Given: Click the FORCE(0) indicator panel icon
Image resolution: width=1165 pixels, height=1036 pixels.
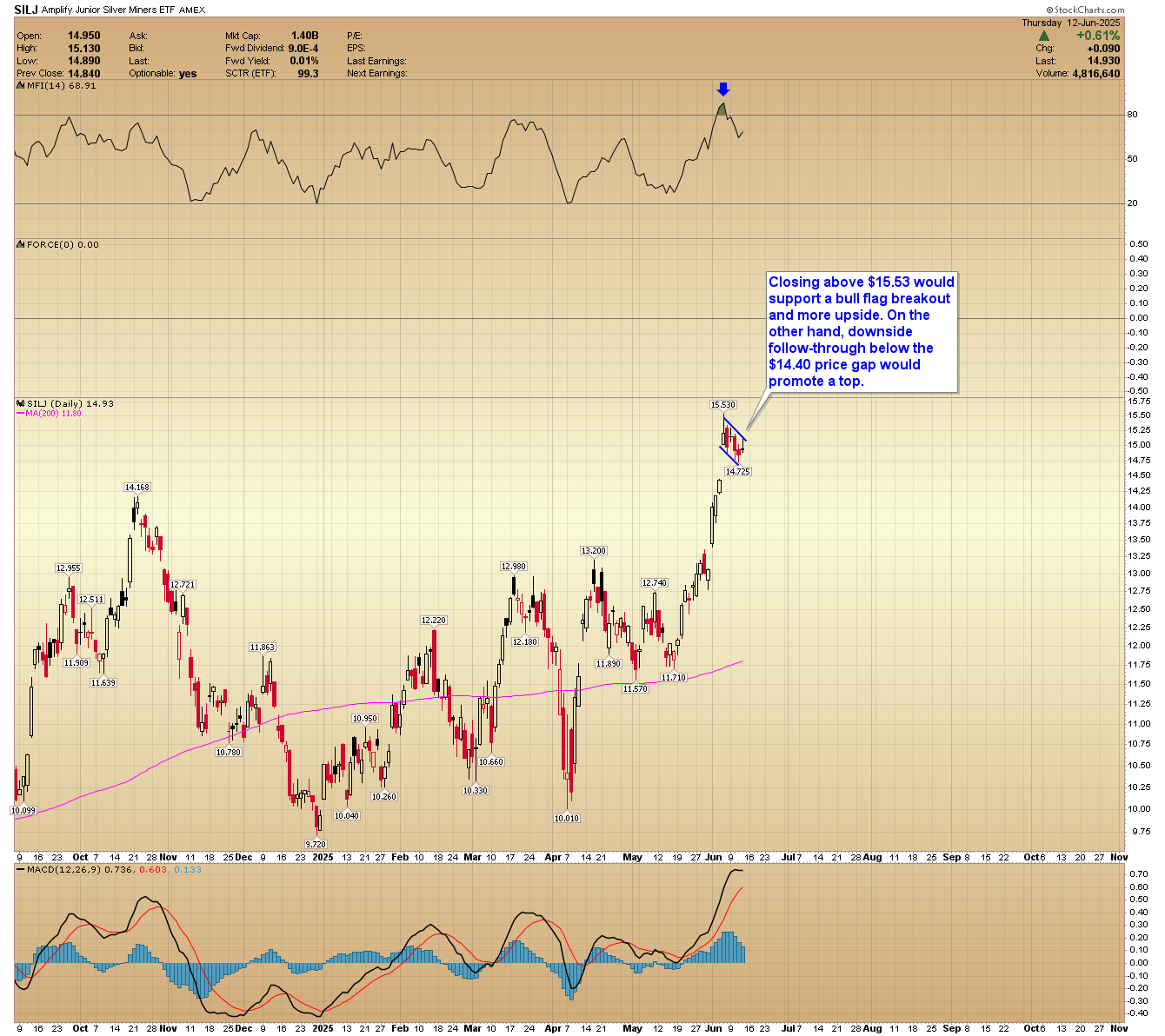Looking at the screenshot, I should 21,245.
